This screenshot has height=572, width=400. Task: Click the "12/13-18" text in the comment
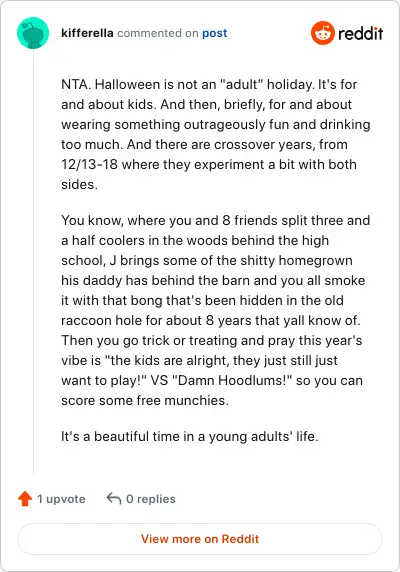pyautogui.click(x=89, y=164)
